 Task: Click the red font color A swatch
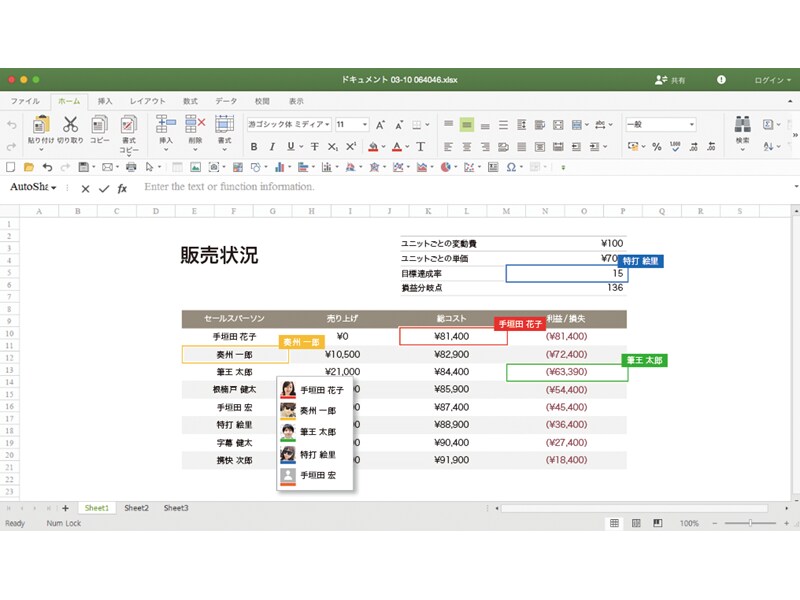point(397,147)
